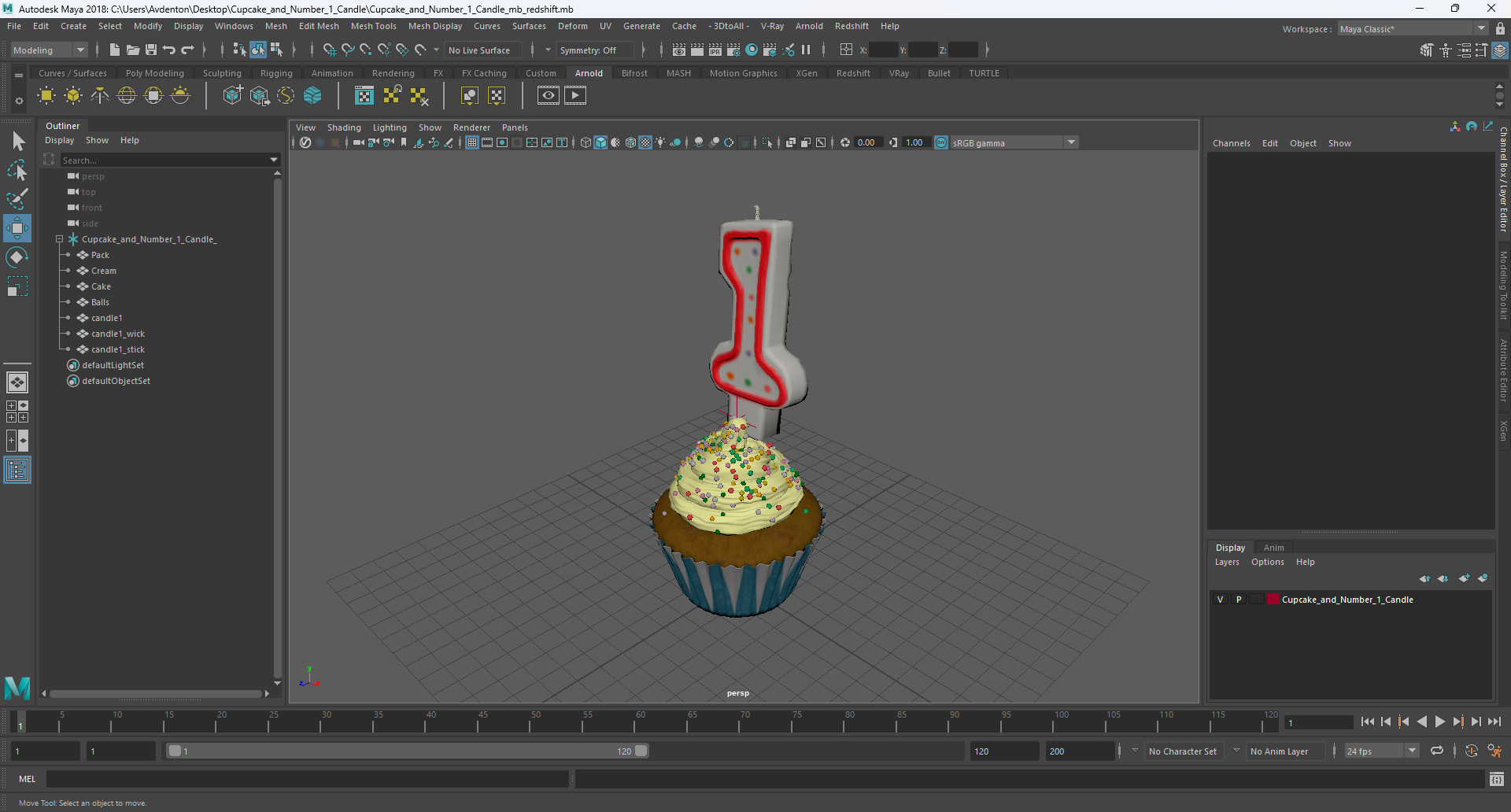This screenshot has height=812, width=1511.
Task: Activate the Lasso select tool
Action: pyautogui.click(x=17, y=170)
